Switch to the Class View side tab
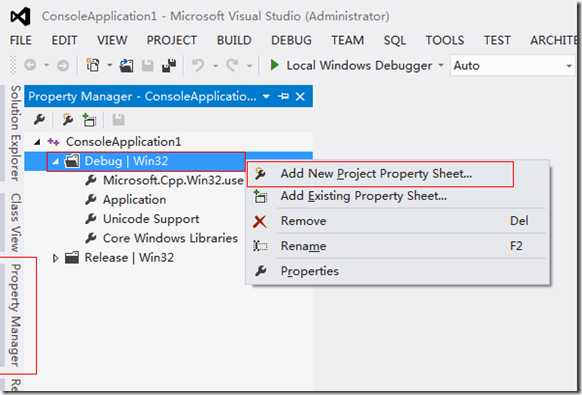 (15, 222)
